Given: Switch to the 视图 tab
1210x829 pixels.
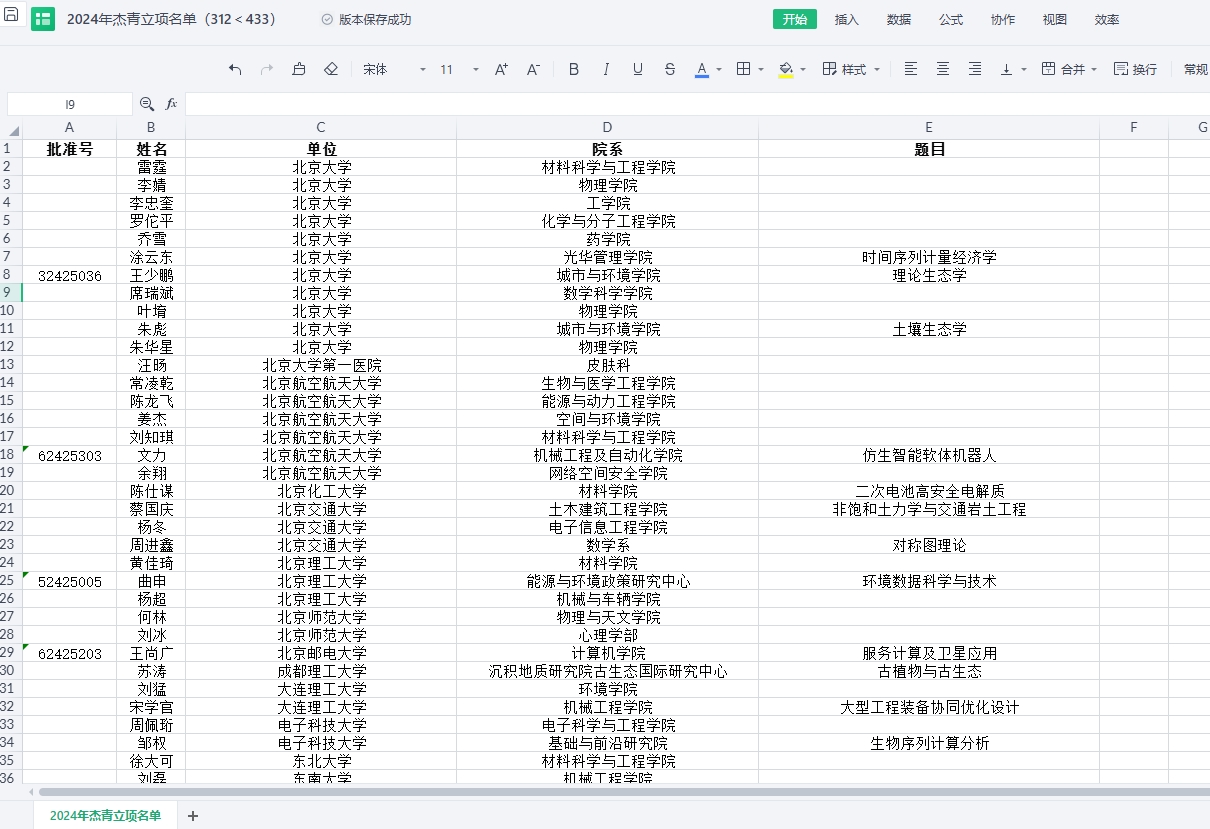Looking at the screenshot, I should click(x=1055, y=20).
